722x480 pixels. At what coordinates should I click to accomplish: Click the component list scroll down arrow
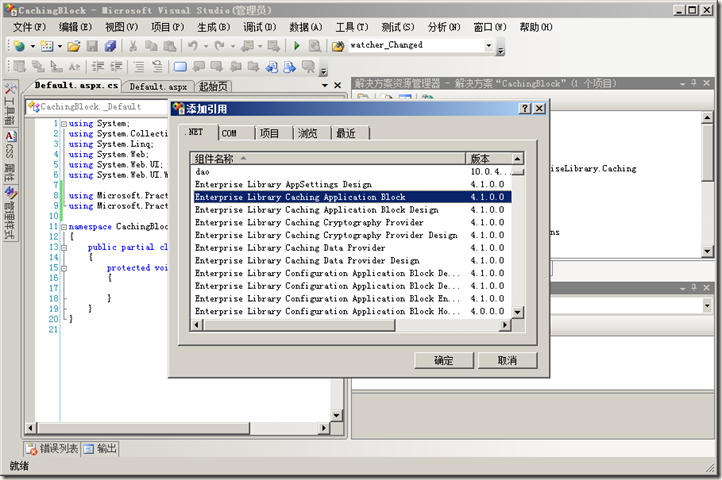518,312
